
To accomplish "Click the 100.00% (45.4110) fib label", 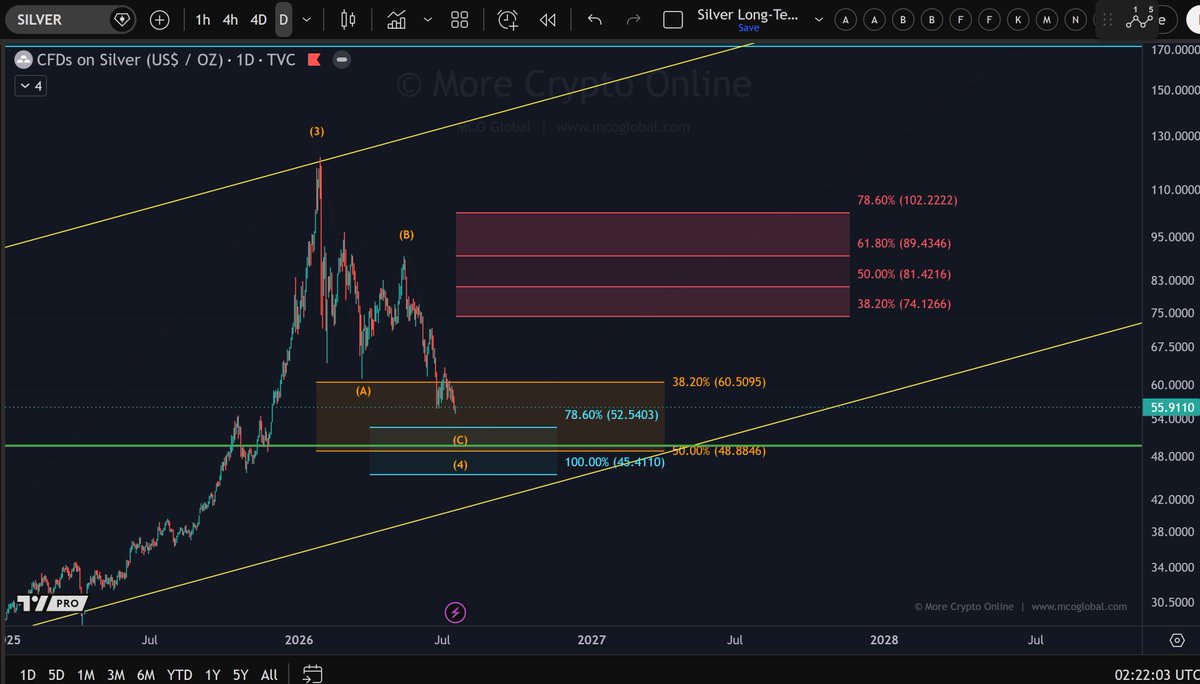I will pyautogui.click(x=614, y=463).
